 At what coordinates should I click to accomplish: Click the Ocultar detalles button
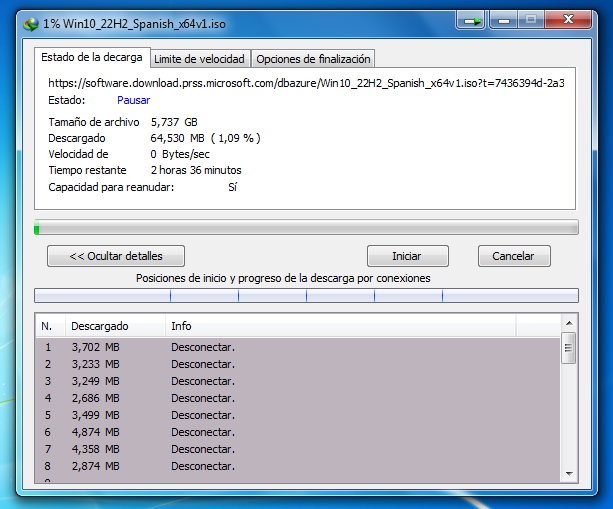click(x=116, y=256)
